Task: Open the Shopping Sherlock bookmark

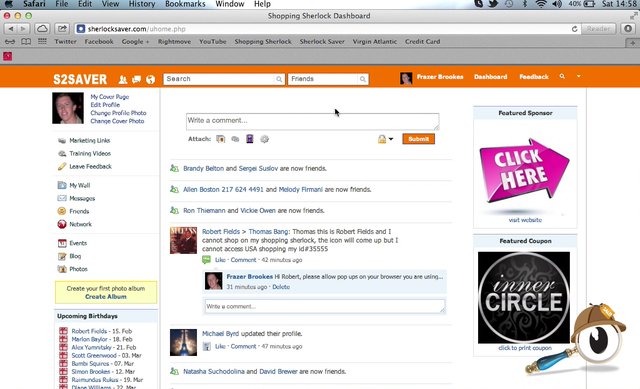Action: pos(263,42)
